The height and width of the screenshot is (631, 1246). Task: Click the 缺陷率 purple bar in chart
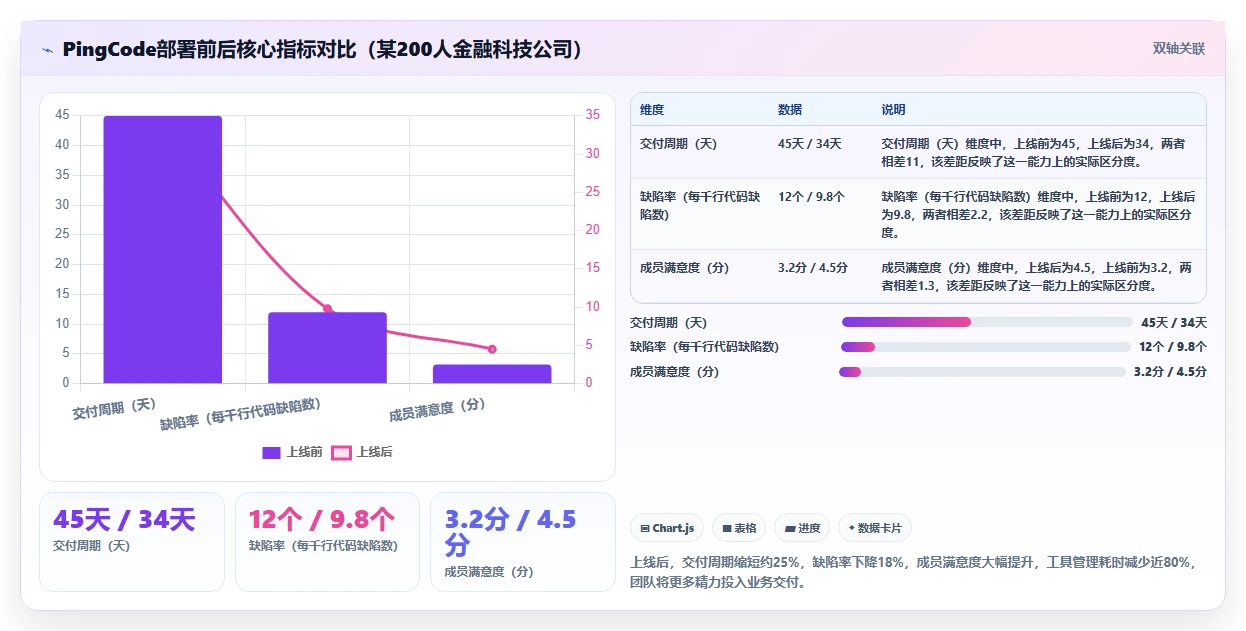pos(327,348)
